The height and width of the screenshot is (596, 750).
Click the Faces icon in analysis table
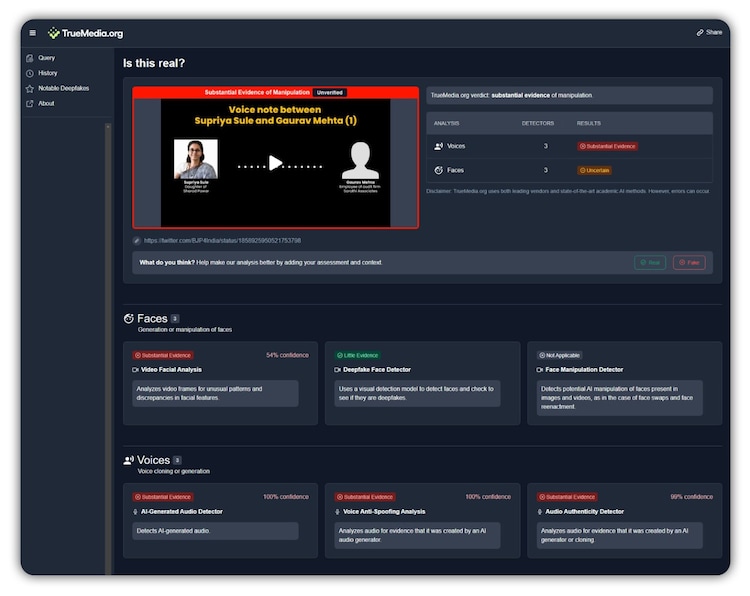pos(438,170)
